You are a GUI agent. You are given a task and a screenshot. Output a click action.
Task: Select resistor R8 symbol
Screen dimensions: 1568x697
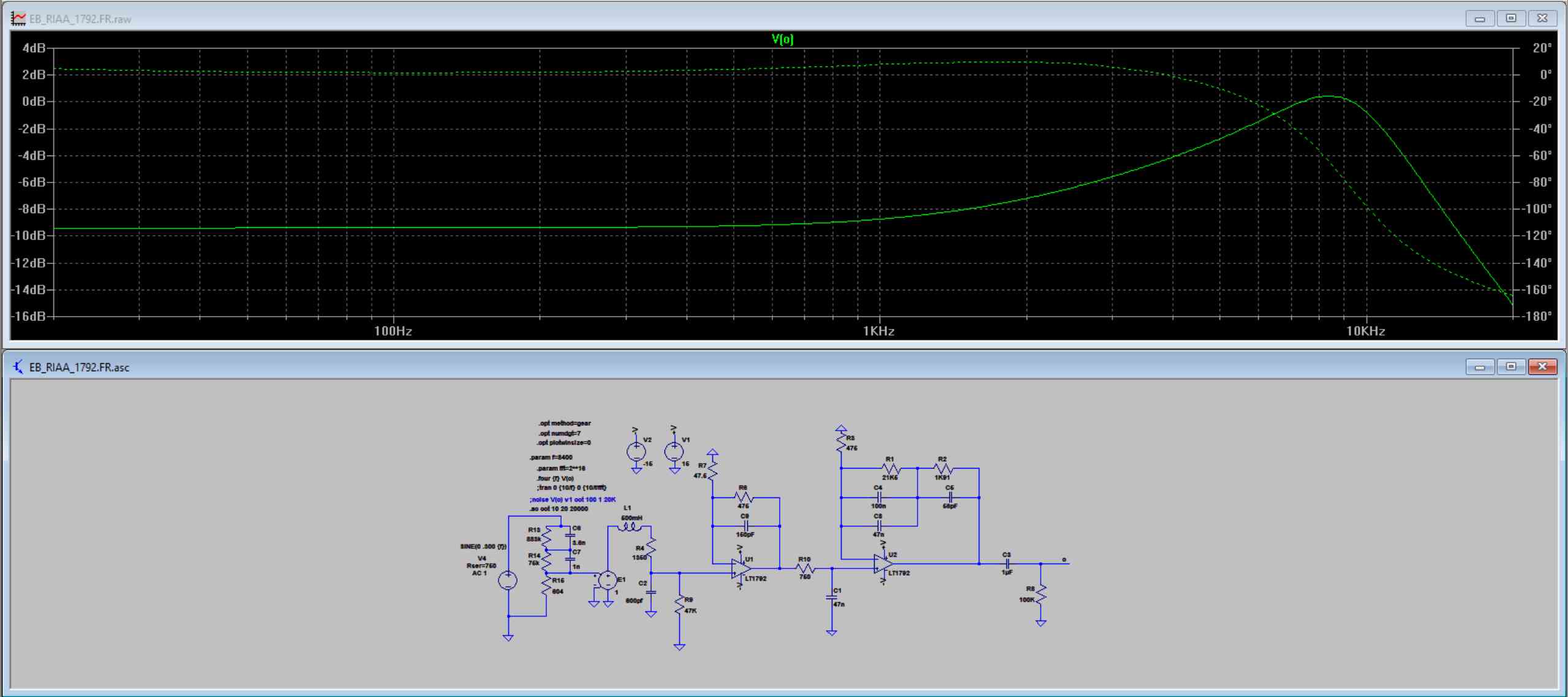1041,594
